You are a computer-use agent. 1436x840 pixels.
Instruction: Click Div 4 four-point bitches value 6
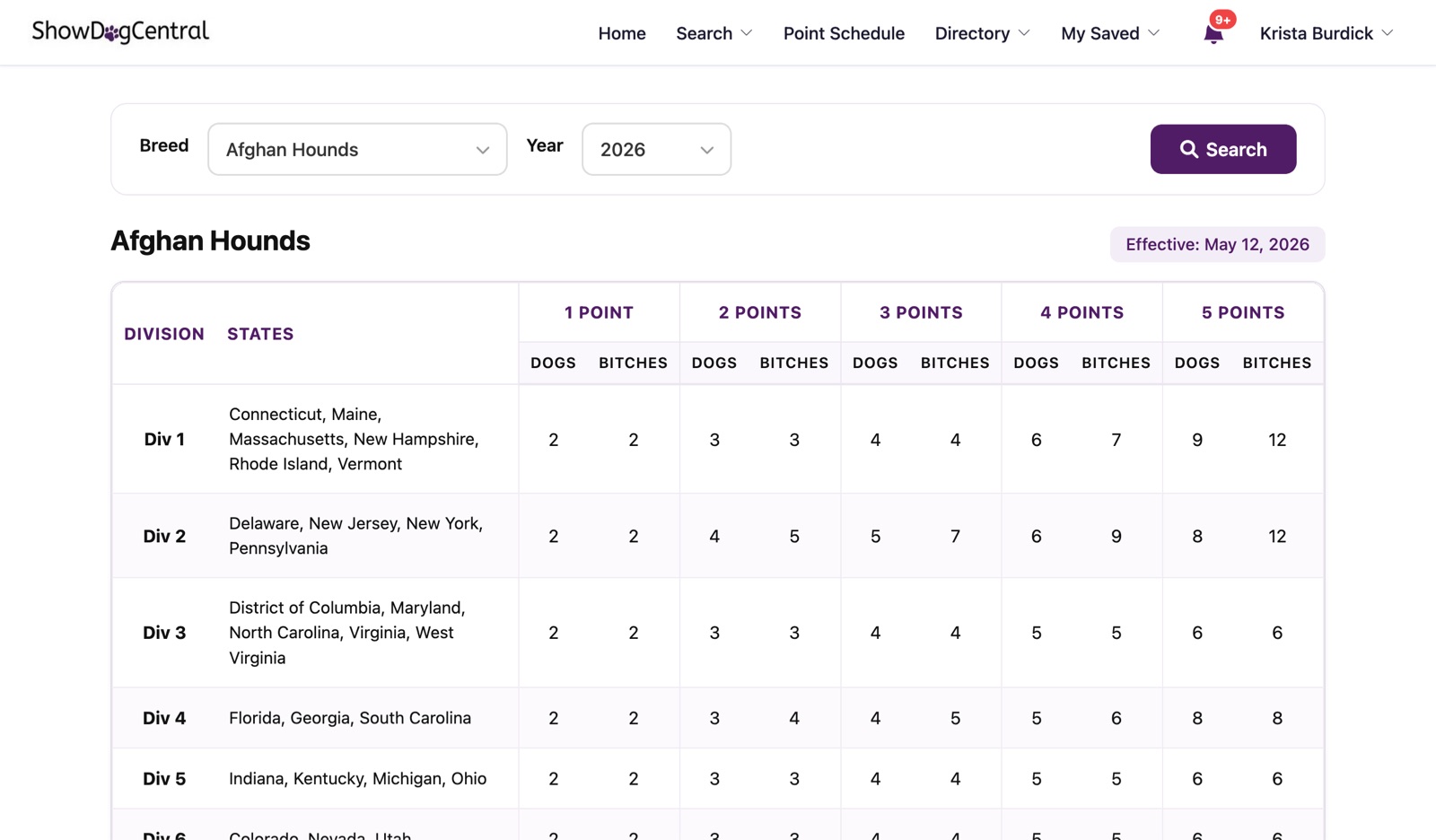(x=1116, y=719)
